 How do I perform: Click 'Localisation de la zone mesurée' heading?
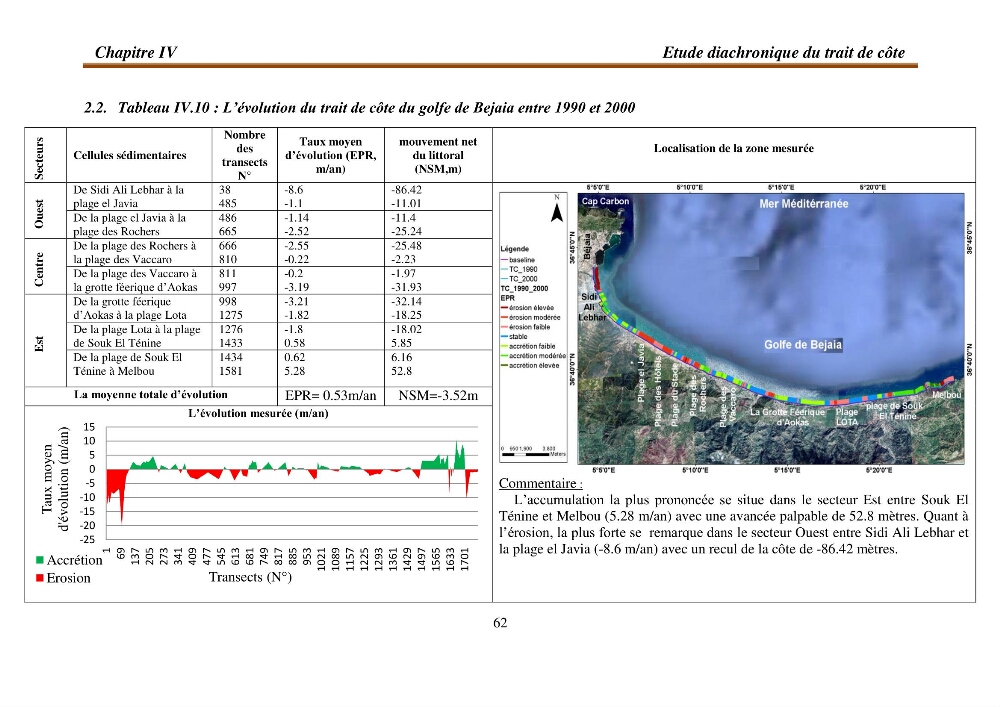(x=733, y=148)
